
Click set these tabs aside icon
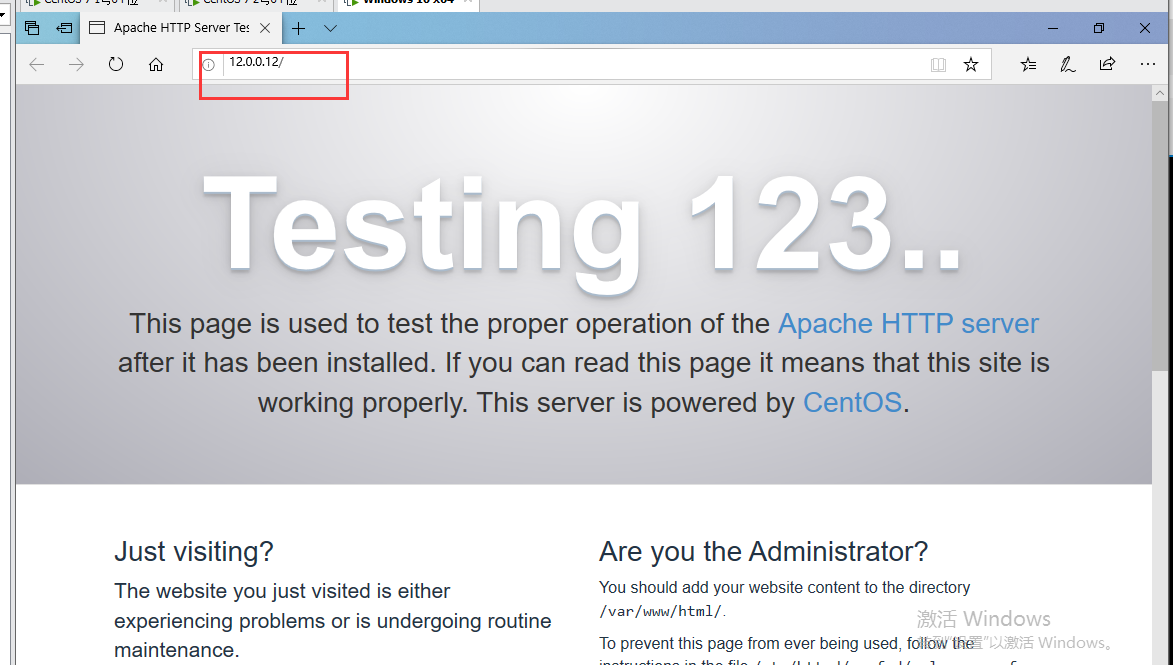pos(64,28)
